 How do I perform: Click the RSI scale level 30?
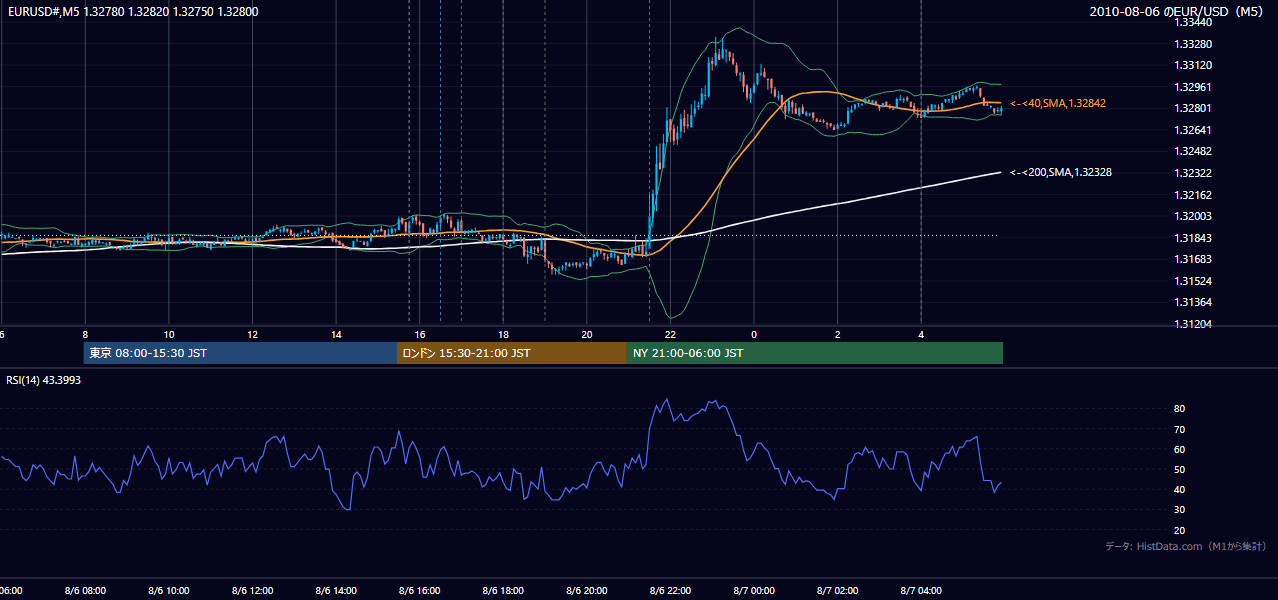coord(1180,510)
